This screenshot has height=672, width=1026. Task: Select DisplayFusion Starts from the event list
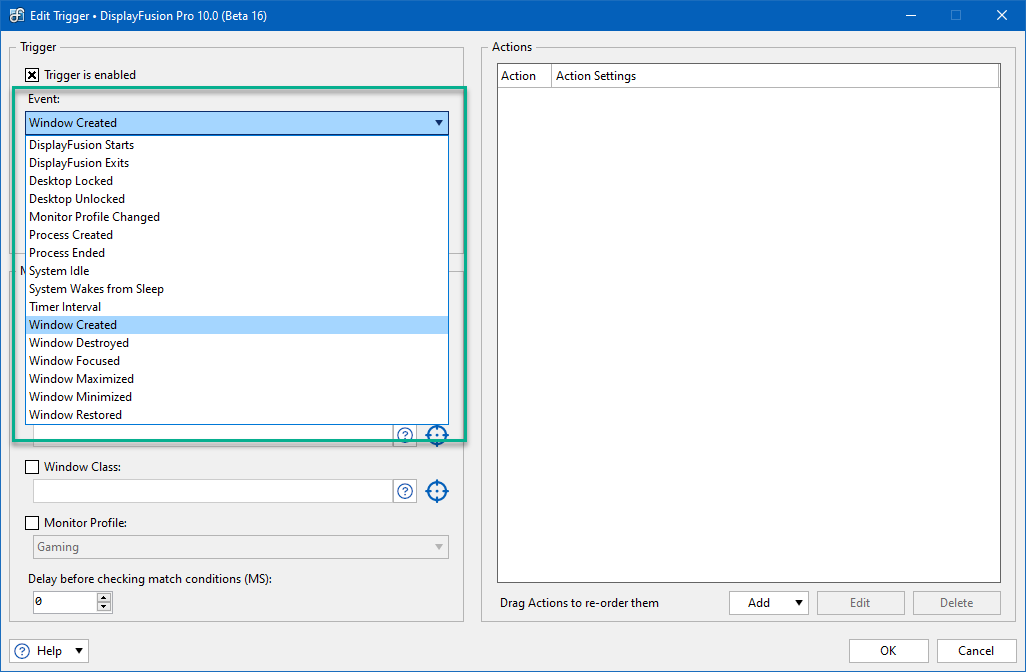click(237, 145)
